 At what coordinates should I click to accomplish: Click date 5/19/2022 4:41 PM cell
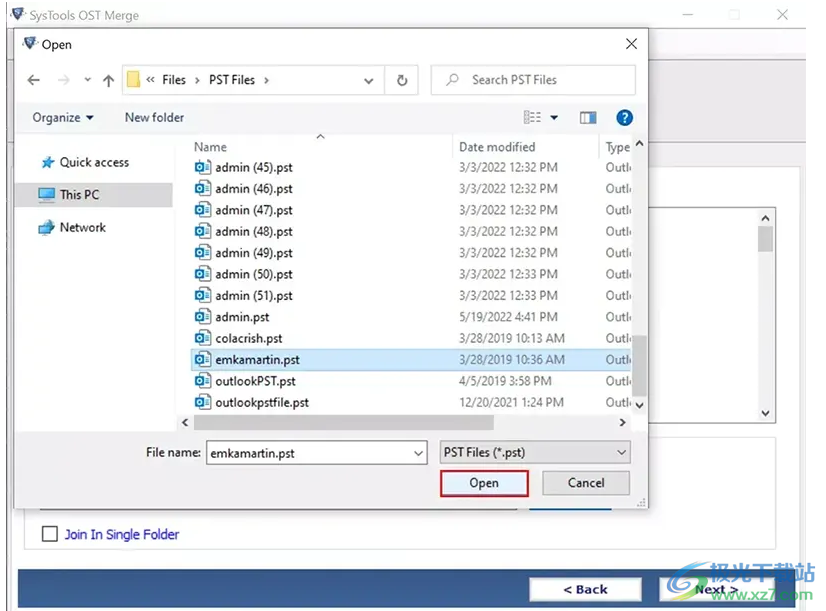click(508, 317)
